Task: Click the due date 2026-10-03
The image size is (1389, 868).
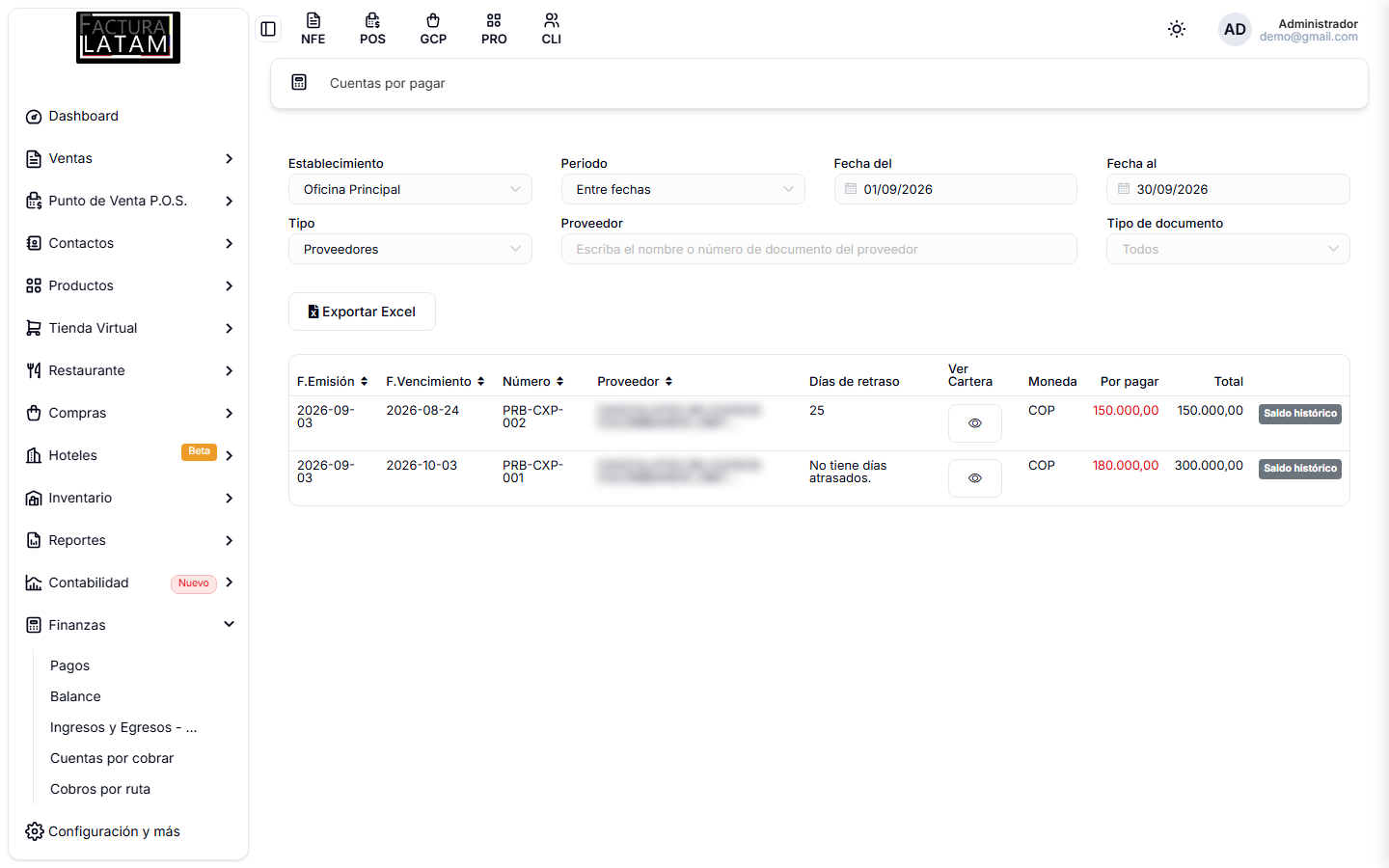Action: 422,466
